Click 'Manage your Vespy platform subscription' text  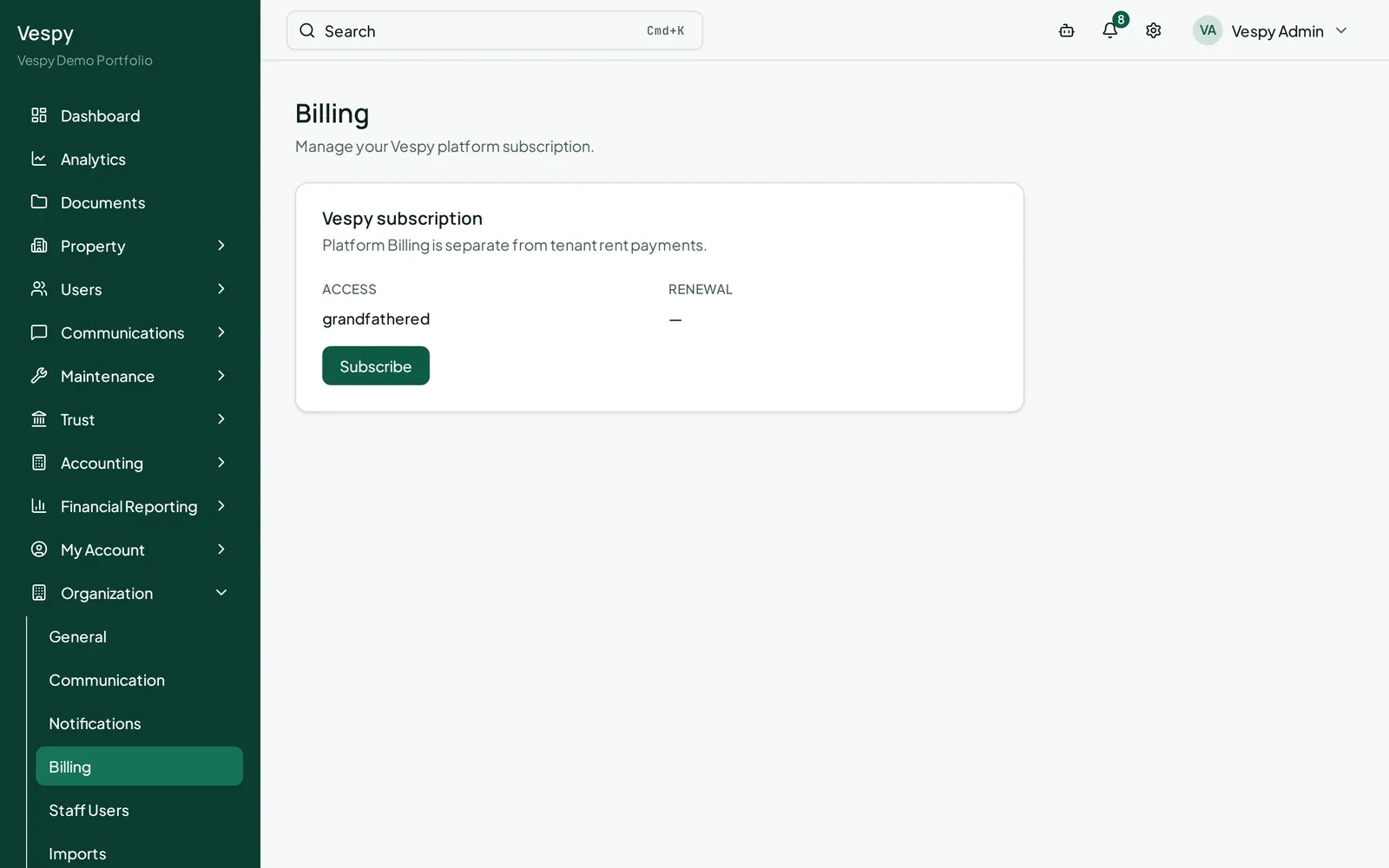pos(444,147)
